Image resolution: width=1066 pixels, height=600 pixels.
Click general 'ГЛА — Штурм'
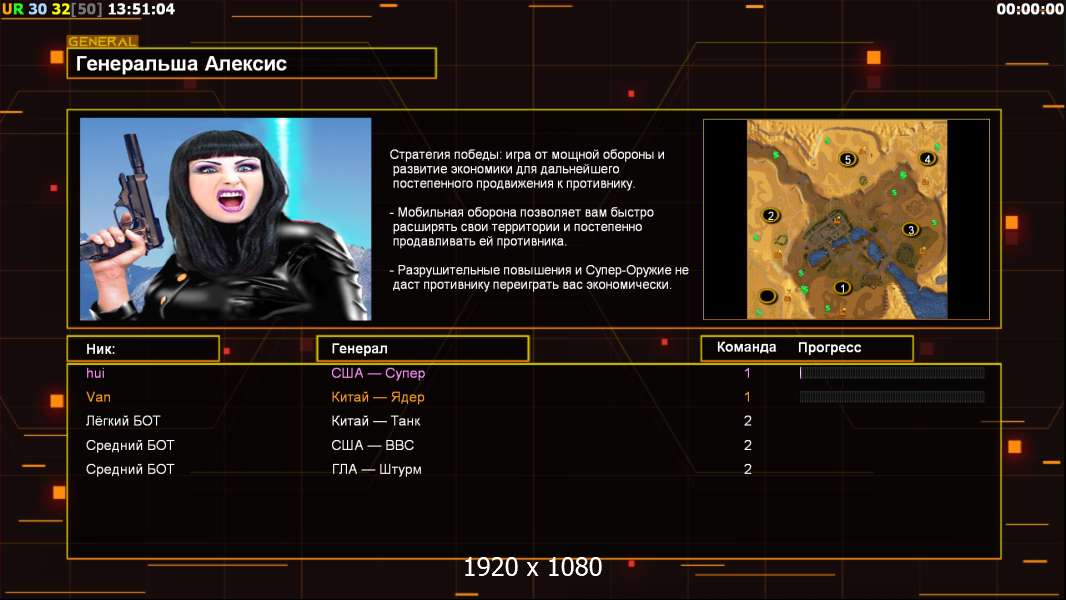point(377,469)
